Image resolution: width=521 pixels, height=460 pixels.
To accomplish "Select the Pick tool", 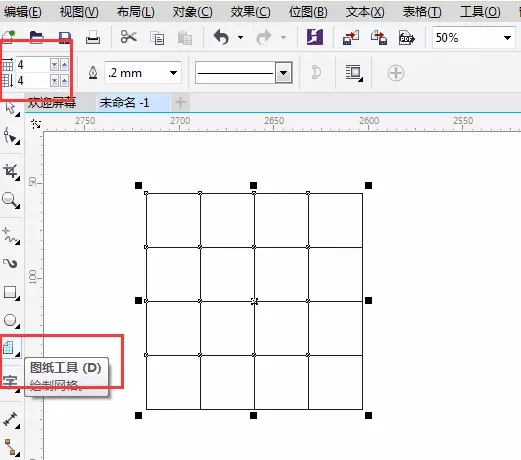I will (x=11, y=109).
